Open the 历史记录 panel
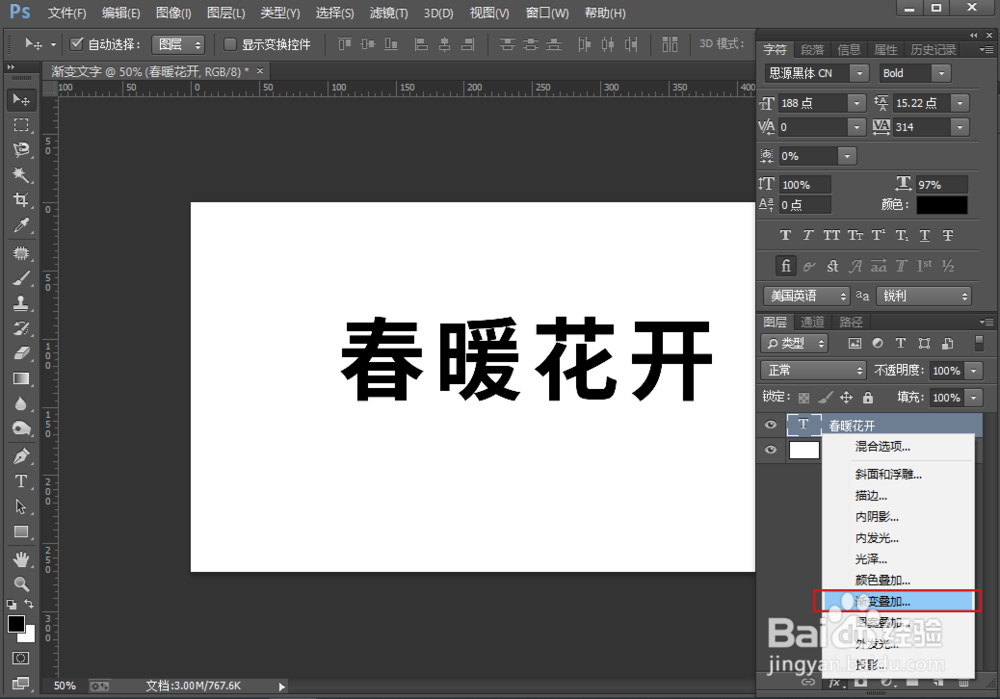This screenshot has height=699, width=1000. 934,48
